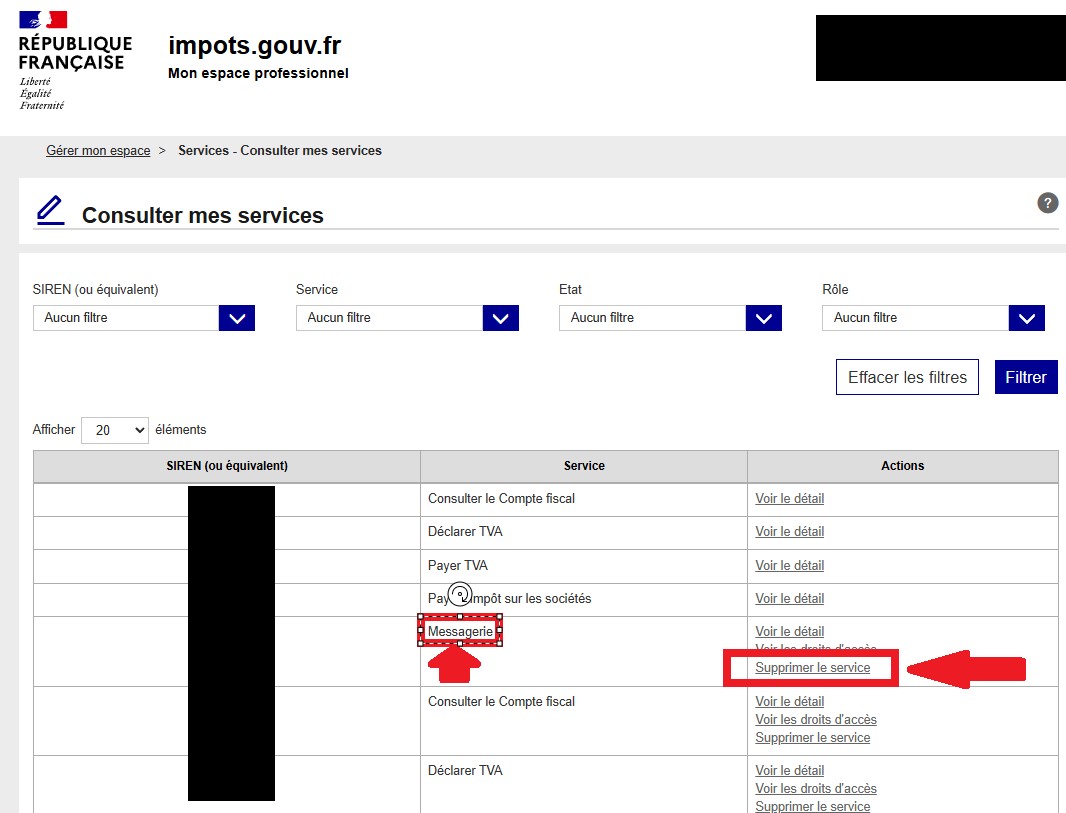This screenshot has width=1066, height=813.
Task: Click Supprimer le service for the Messagerie row
Action: click(811, 667)
